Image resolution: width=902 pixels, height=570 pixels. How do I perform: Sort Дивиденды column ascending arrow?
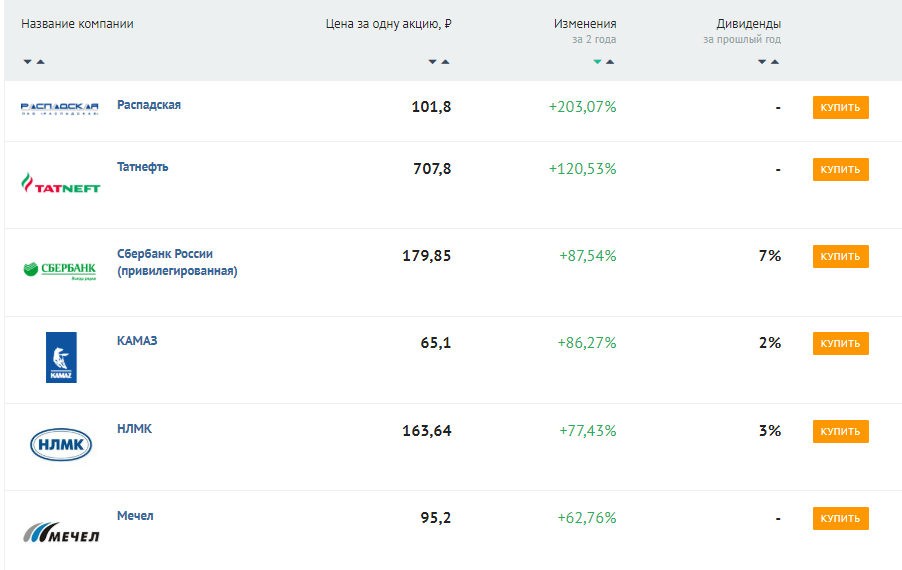[x=774, y=62]
